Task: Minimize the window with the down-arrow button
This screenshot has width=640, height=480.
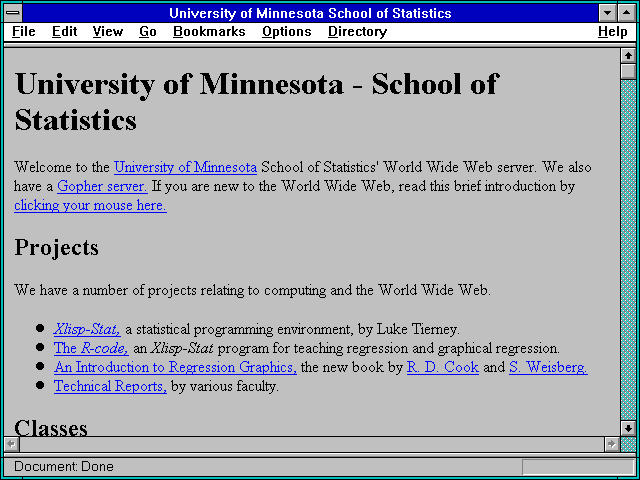Action: tap(608, 13)
